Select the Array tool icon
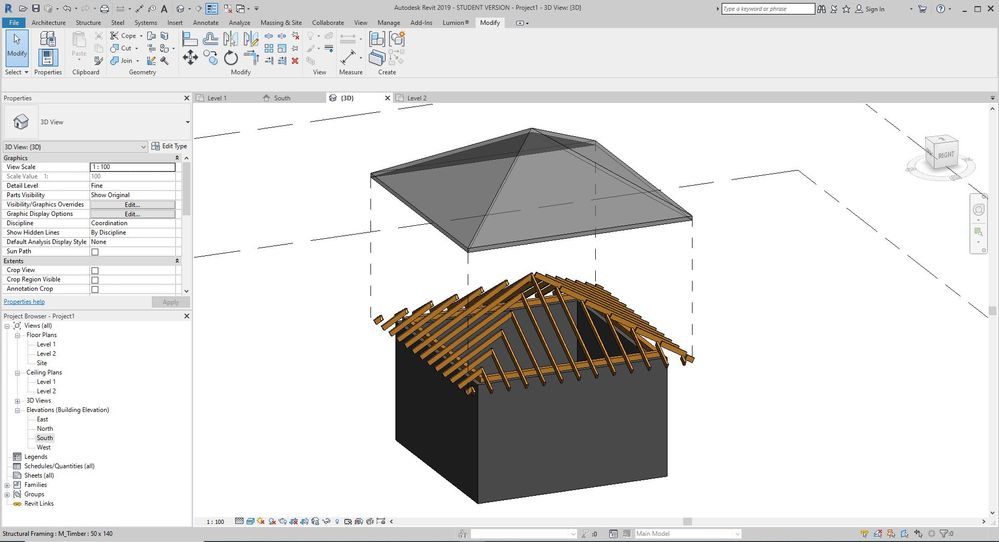Image resolution: width=999 pixels, height=542 pixels. pos(269,48)
